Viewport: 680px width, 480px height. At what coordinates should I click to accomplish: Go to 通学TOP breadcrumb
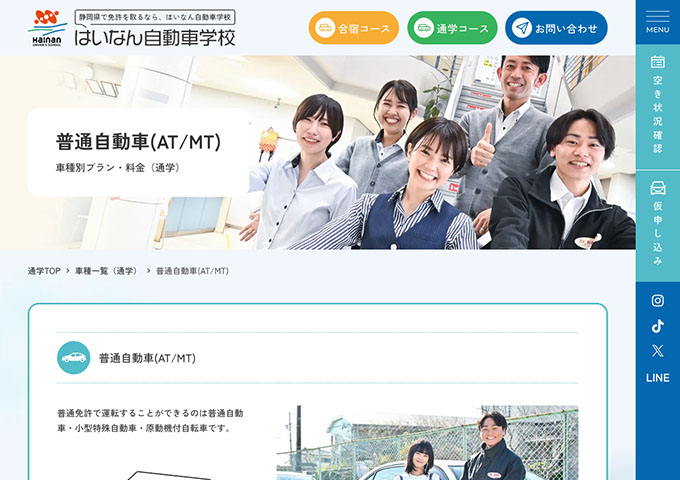tap(44, 271)
